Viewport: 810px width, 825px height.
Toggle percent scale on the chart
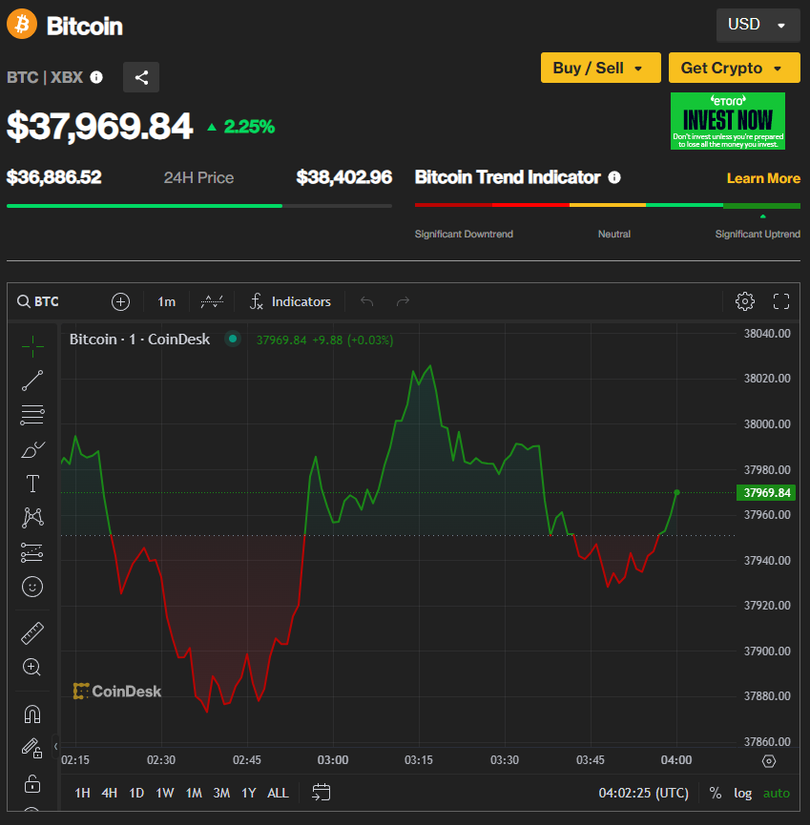click(x=715, y=793)
